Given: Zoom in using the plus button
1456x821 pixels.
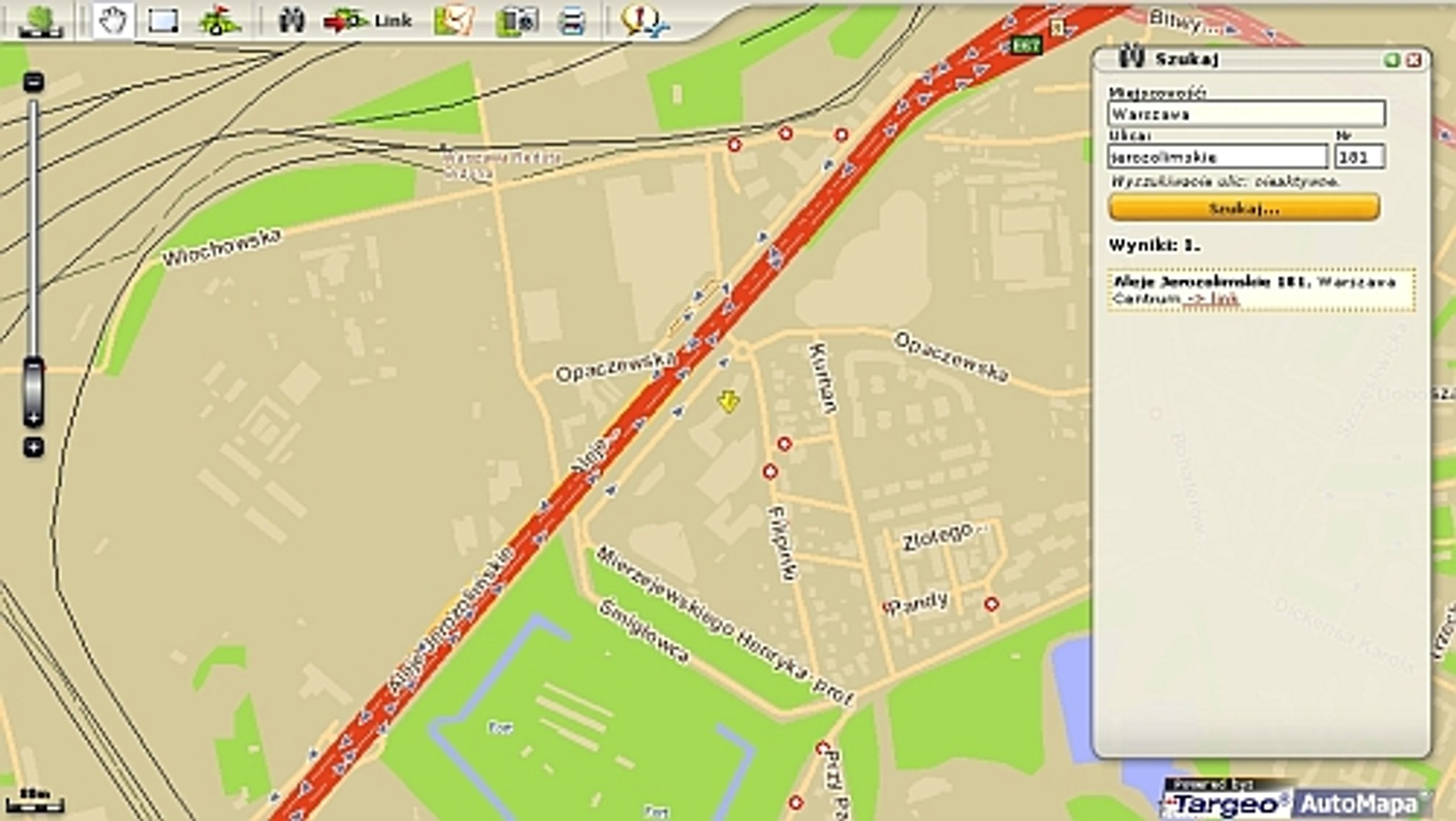Looking at the screenshot, I should coord(33,447).
